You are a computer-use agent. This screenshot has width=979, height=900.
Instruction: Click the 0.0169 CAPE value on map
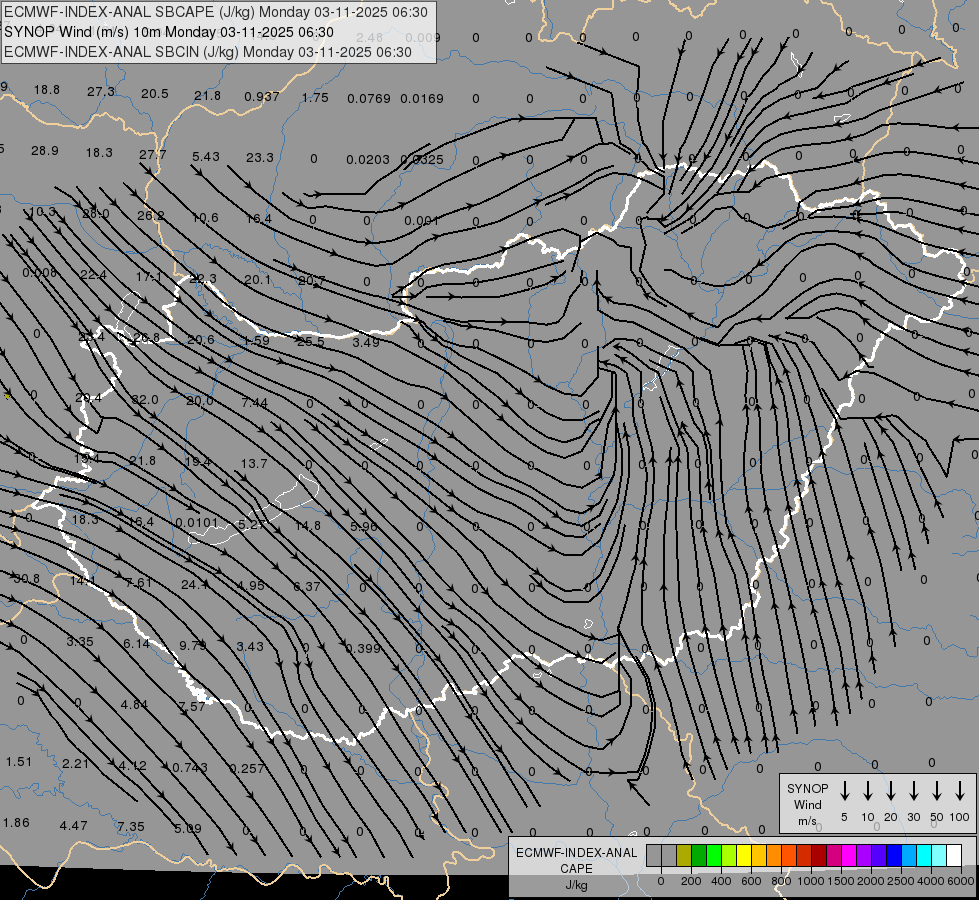click(422, 99)
